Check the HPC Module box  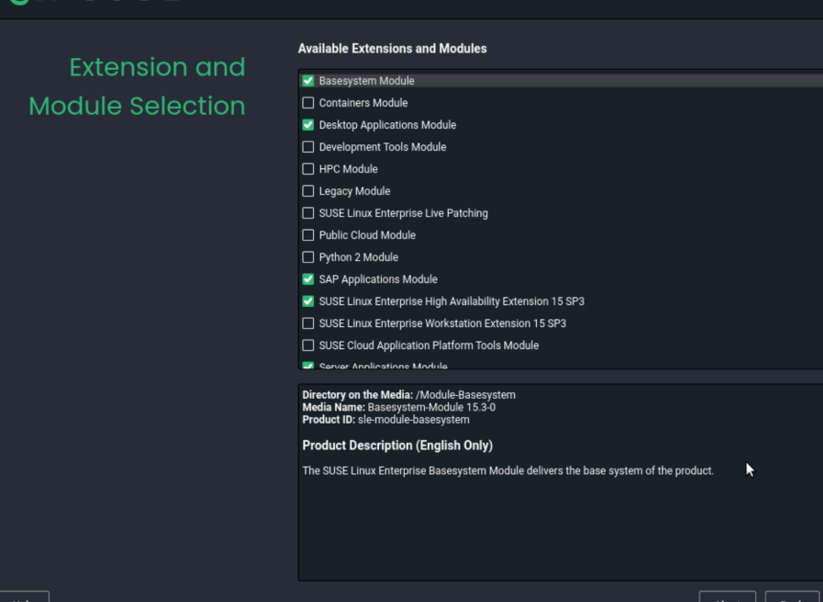point(308,169)
